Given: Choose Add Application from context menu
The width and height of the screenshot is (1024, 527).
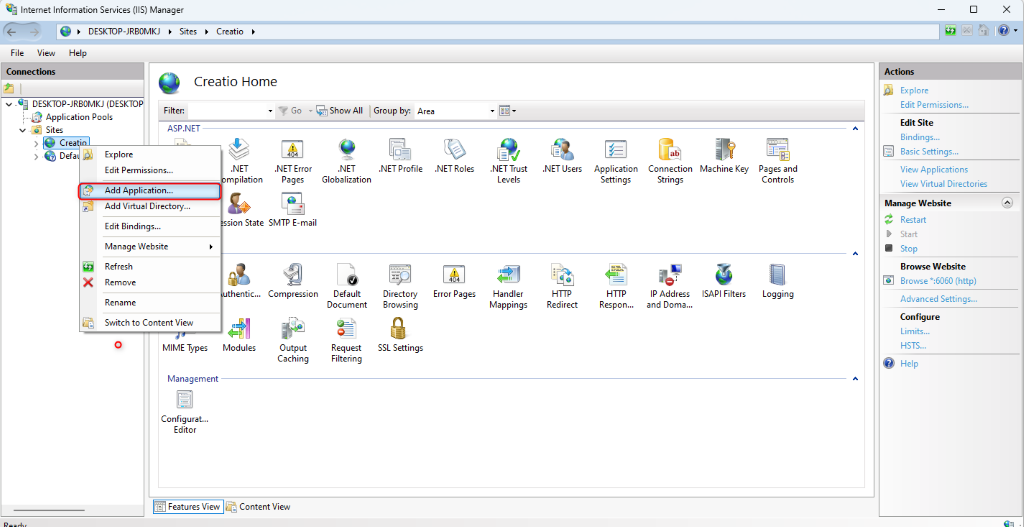Looking at the screenshot, I should 150,191.
